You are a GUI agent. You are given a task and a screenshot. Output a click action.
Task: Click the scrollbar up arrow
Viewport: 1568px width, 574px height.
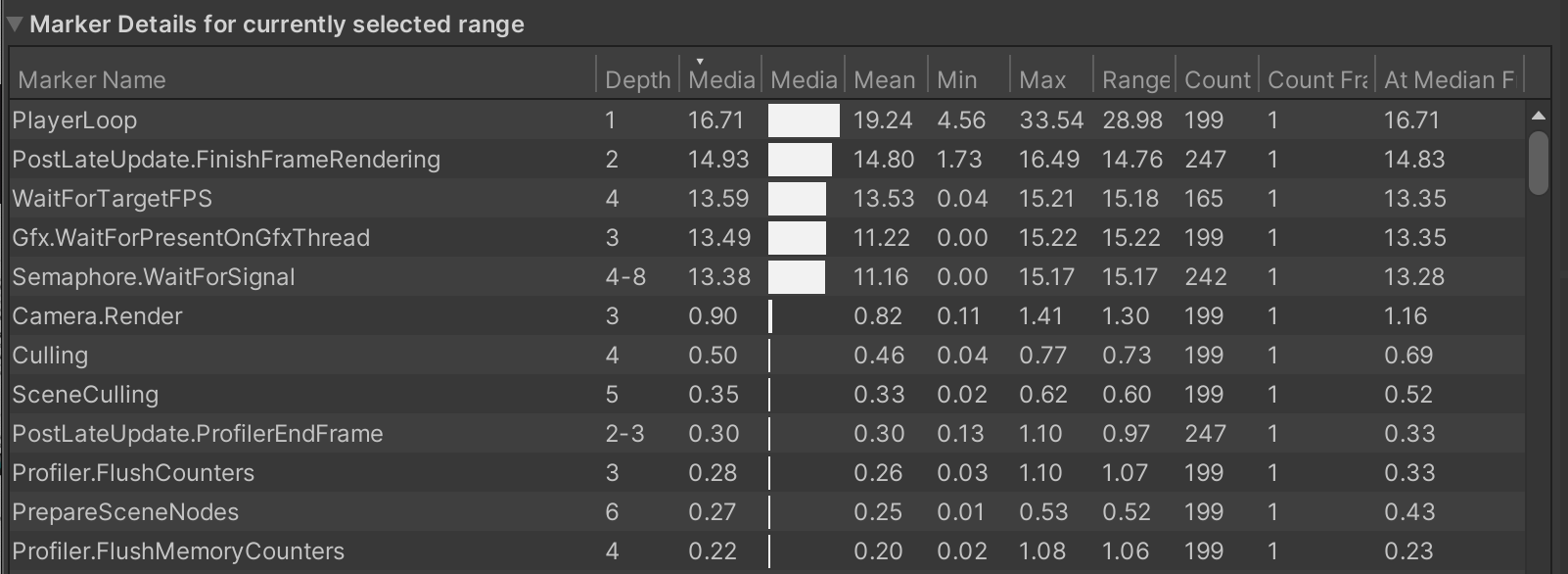point(1539,114)
